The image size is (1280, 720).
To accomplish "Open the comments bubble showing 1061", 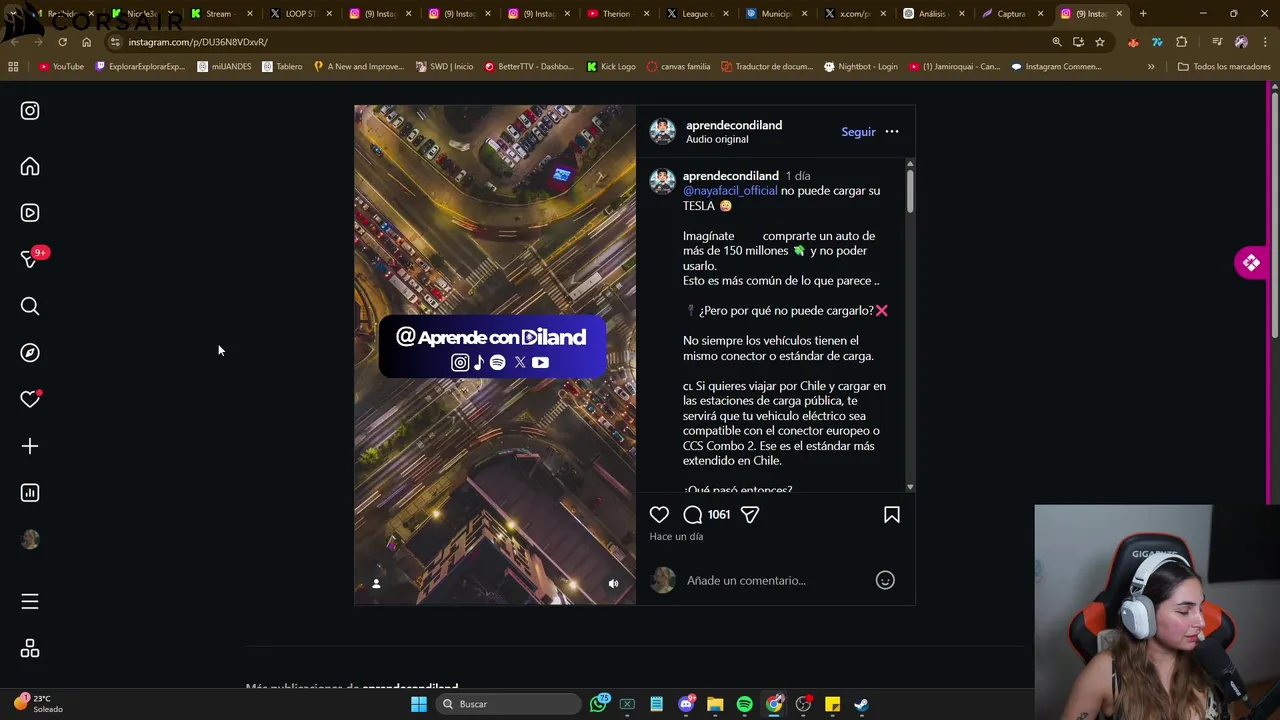I will click(x=706, y=514).
